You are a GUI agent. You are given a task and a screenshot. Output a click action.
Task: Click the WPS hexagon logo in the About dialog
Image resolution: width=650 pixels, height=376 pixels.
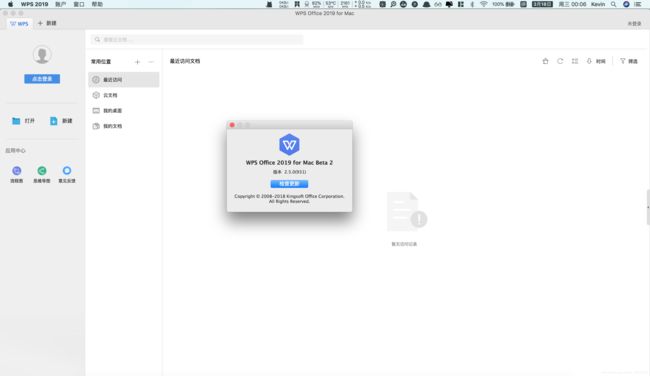tap(289, 145)
